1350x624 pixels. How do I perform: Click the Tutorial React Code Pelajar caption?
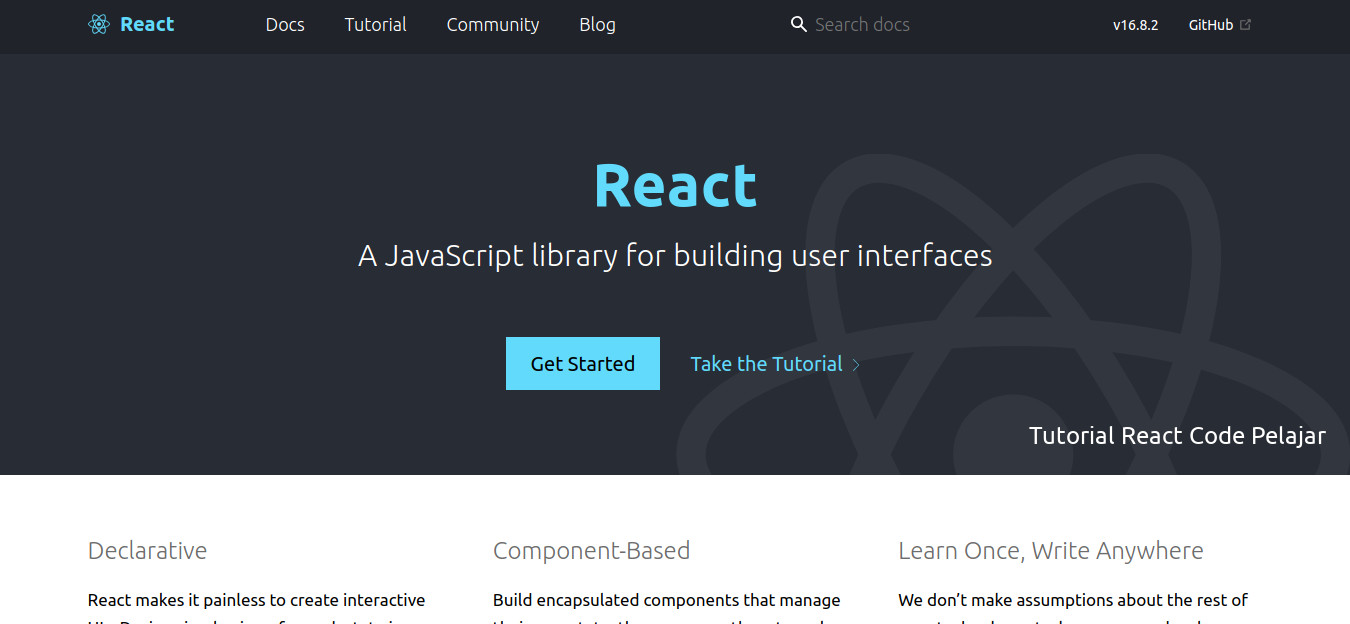tap(1177, 436)
